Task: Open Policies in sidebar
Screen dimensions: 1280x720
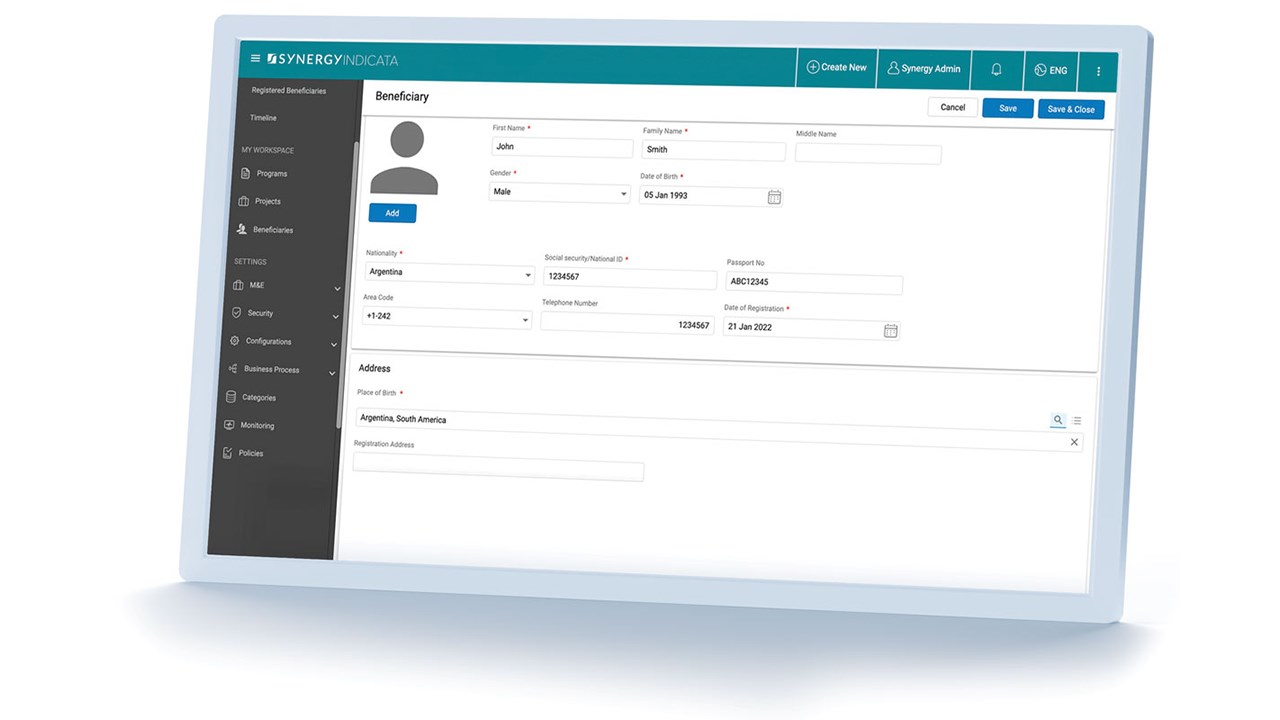Action: (x=250, y=453)
